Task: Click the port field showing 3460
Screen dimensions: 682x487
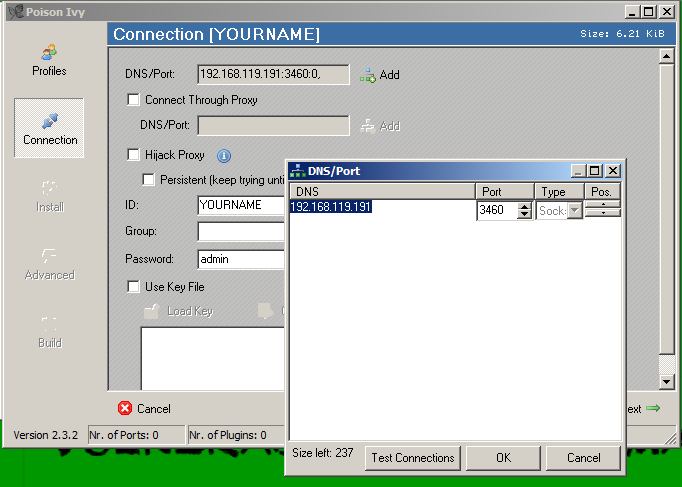Action: coord(497,210)
